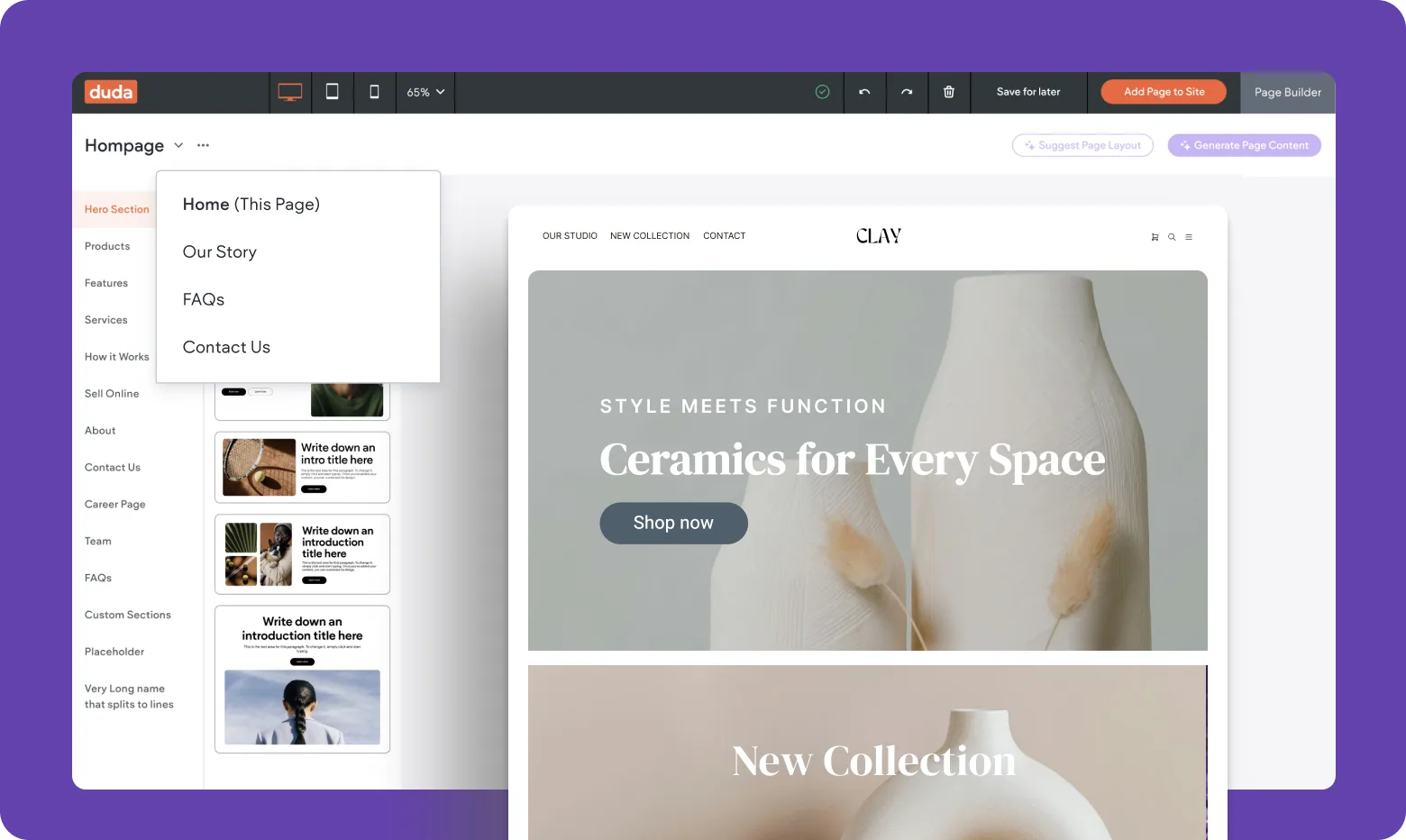Screen dimensions: 1406x840
Task: Select Placeholder category
Action: point(114,653)
